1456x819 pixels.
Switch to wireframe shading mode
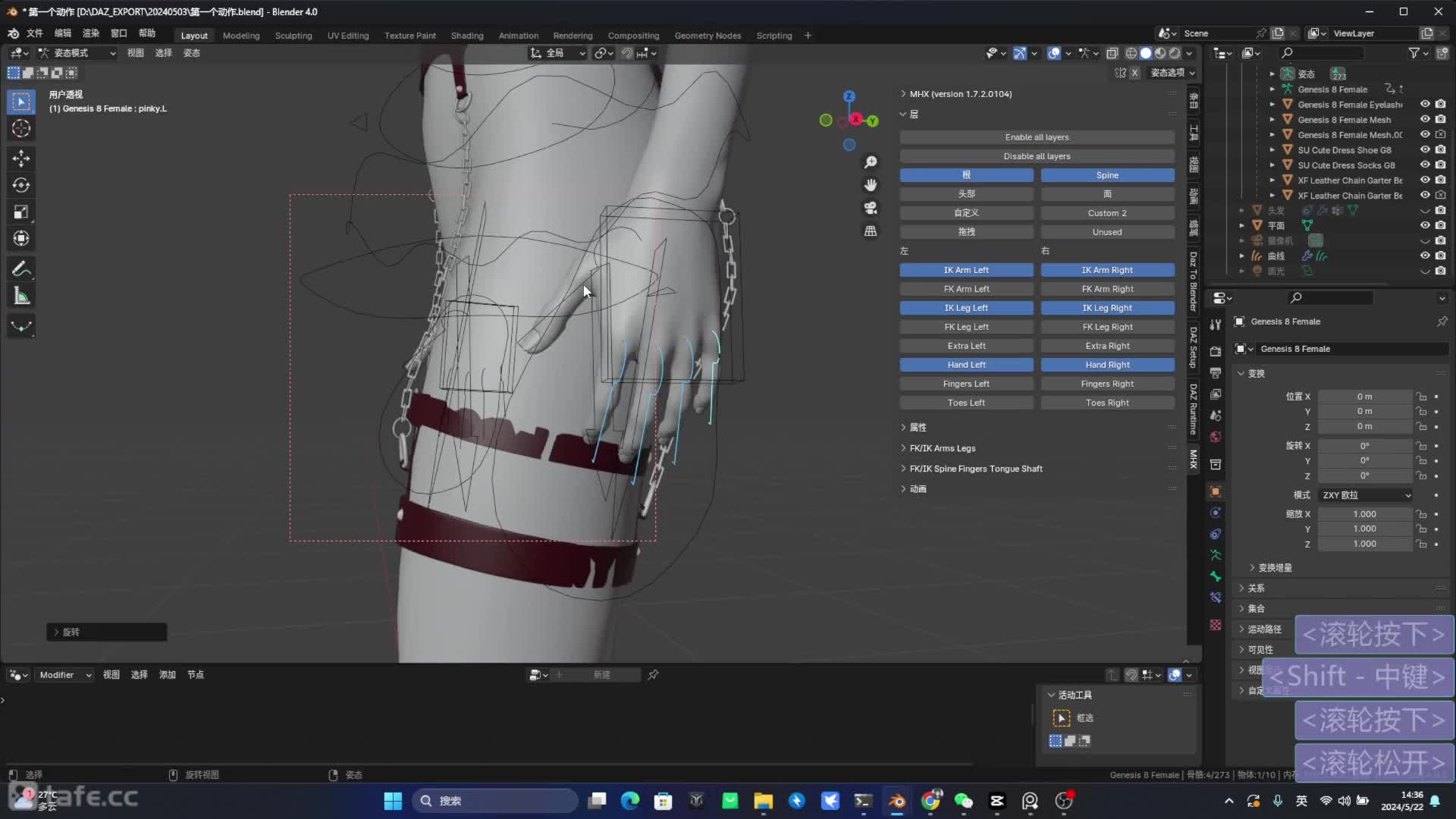click(x=1131, y=53)
